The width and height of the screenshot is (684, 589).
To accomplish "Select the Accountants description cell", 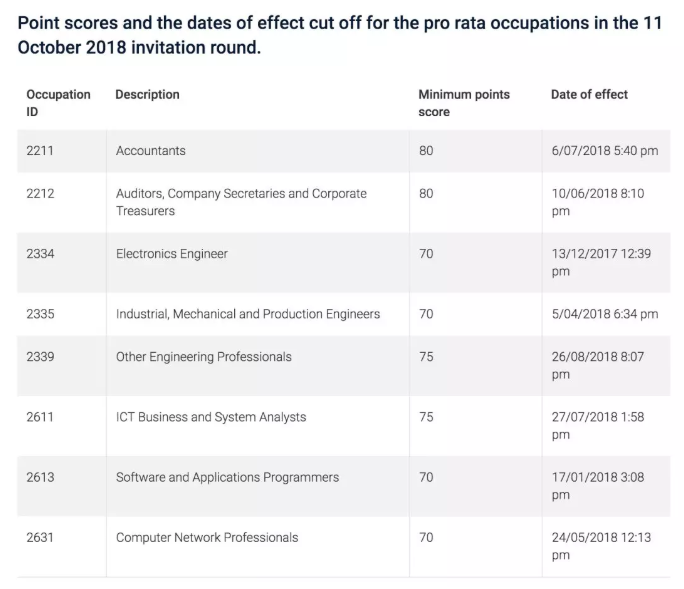I will click(x=151, y=151).
